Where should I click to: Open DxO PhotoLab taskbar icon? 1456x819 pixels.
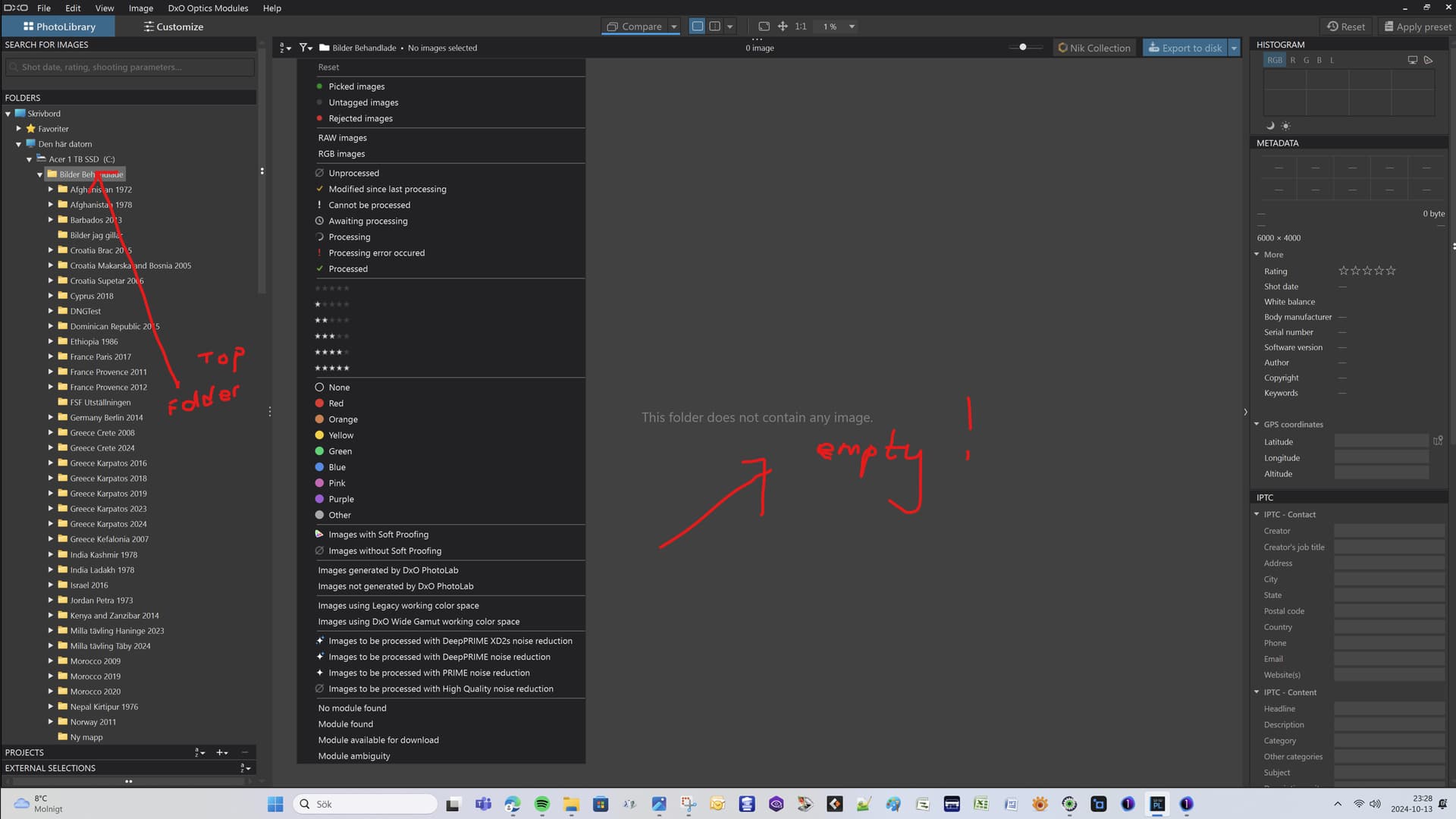click(1157, 804)
